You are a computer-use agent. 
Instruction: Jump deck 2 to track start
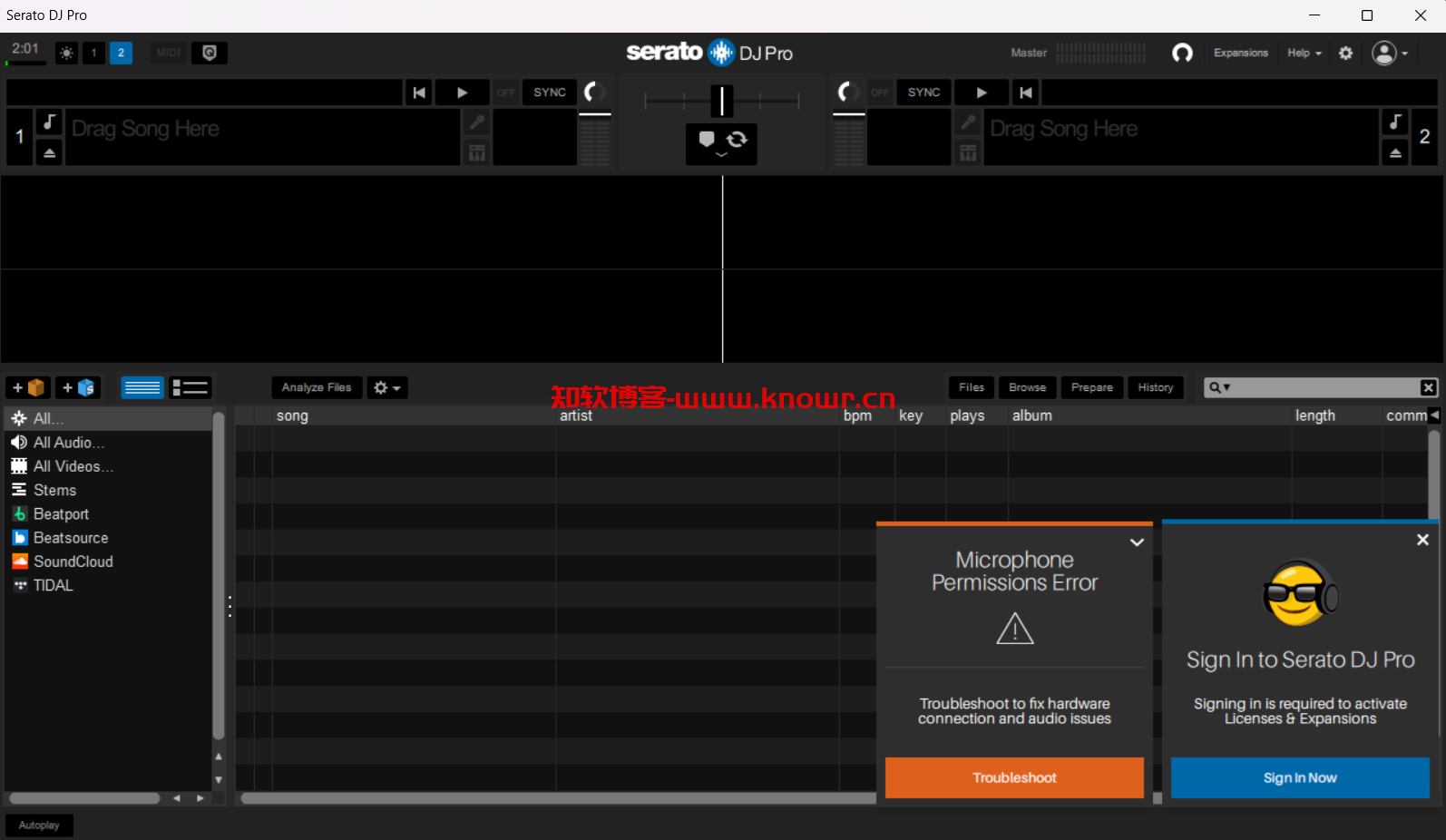pos(1026,93)
